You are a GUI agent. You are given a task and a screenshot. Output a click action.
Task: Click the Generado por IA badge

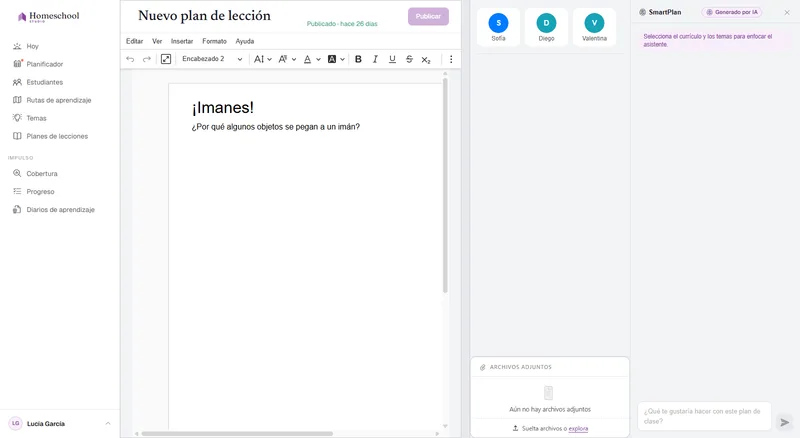tap(732, 12)
